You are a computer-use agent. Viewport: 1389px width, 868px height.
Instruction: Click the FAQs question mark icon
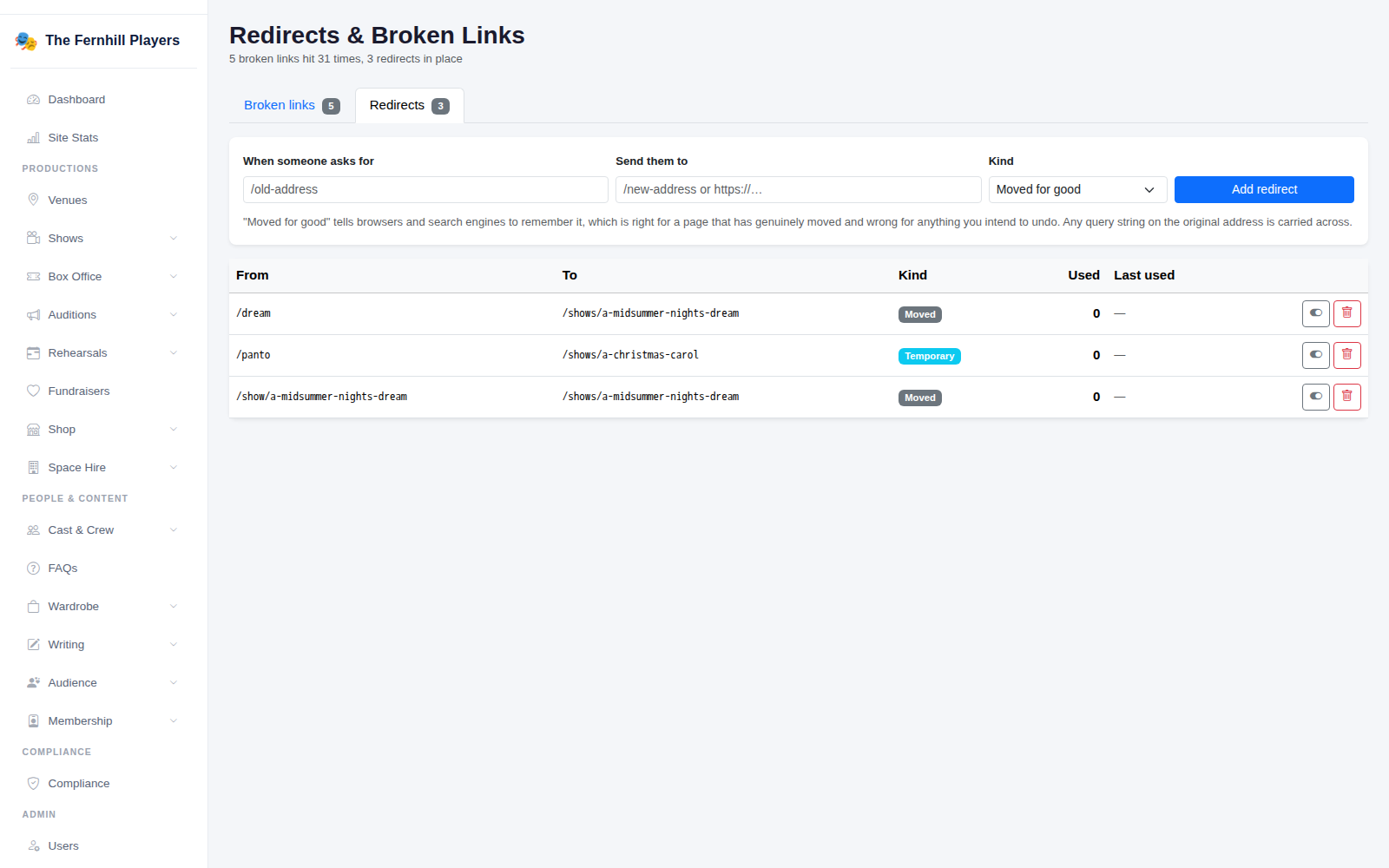pos(33,569)
